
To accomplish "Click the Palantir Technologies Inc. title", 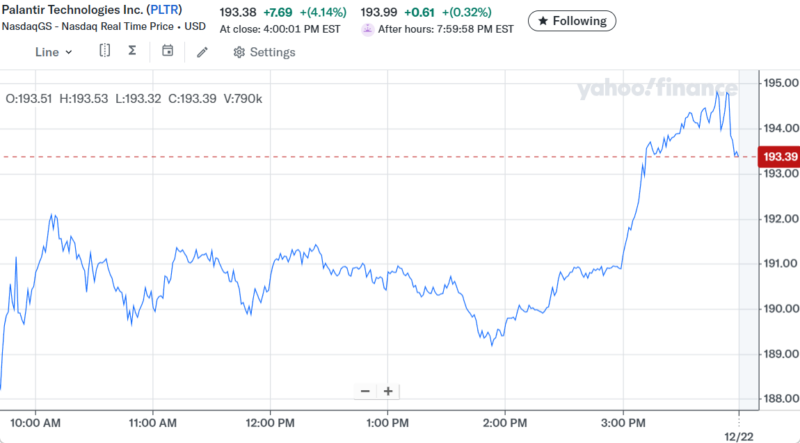I will pyautogui.click(x=72, y=10).
